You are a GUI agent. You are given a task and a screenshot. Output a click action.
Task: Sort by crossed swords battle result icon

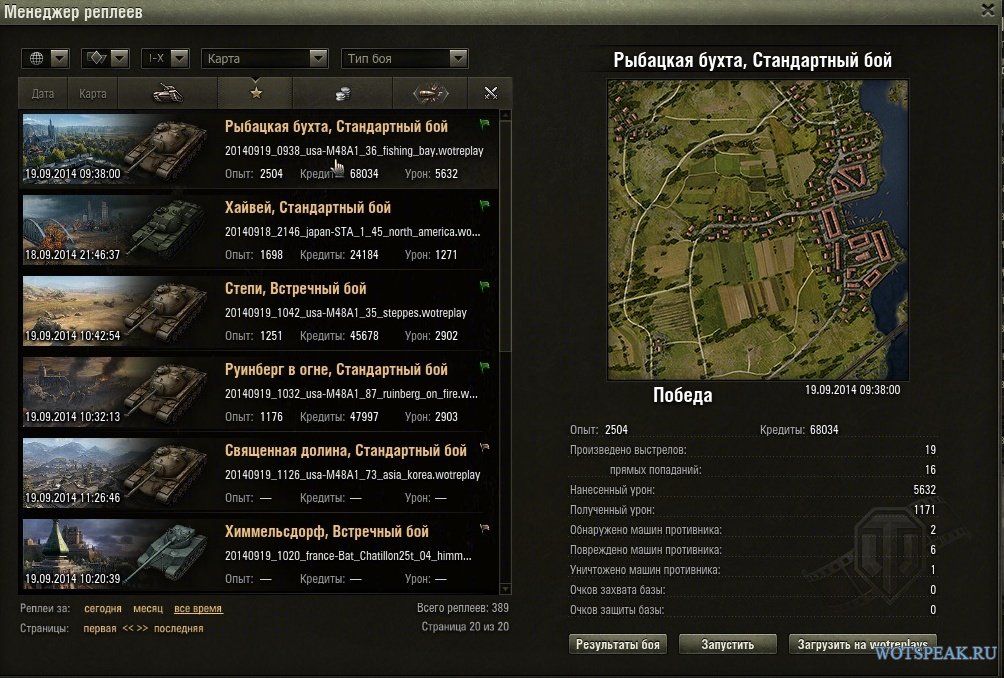pos(490,93)
